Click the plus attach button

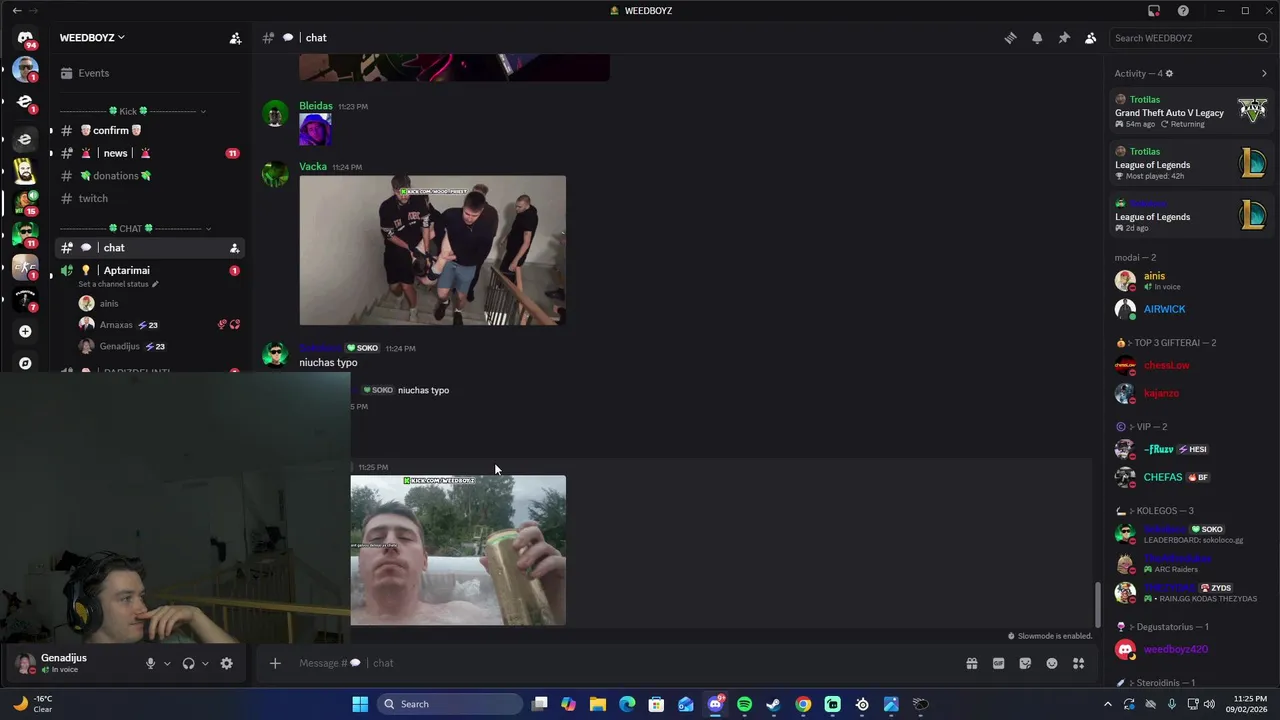275,663
